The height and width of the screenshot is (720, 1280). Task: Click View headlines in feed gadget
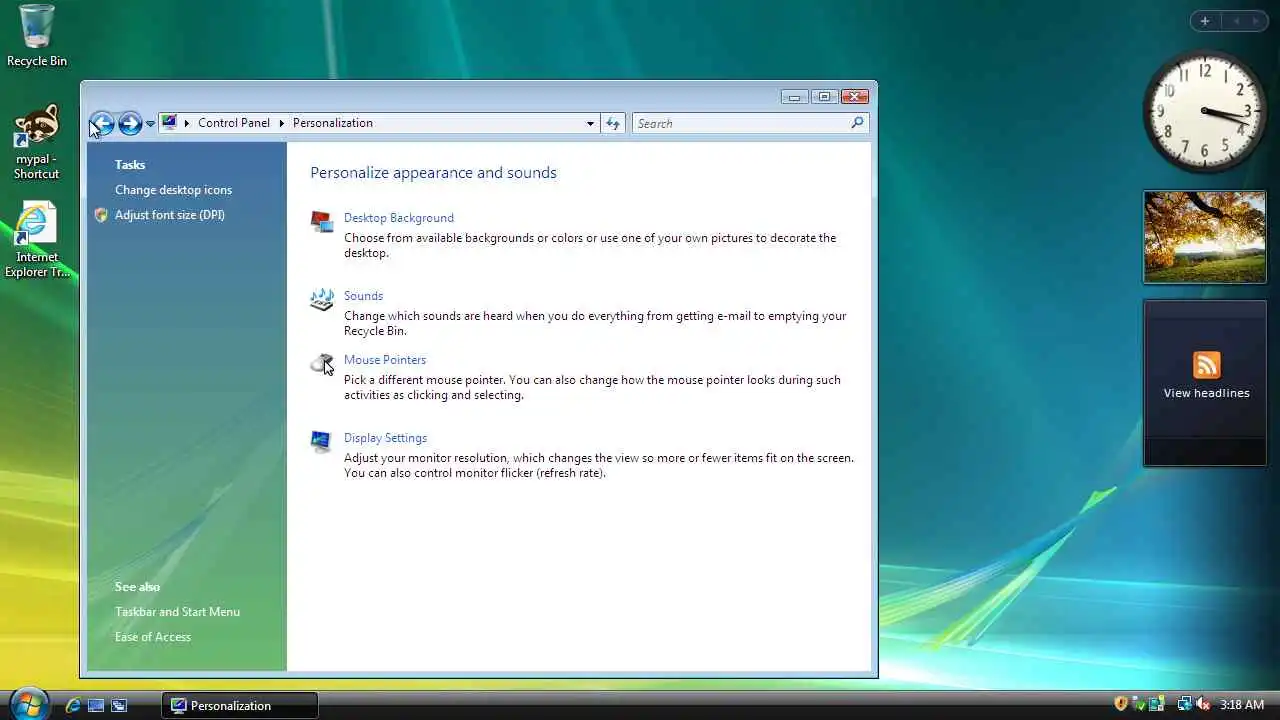point(1206,393)
